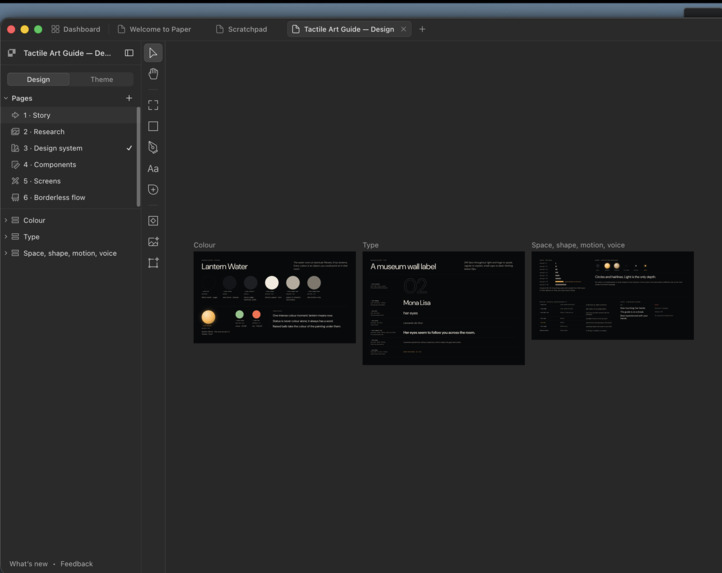This screenshot has width=722, height=573.
Task: Click the cream white colour swatch circle
Action: click(x=272, y=282)
